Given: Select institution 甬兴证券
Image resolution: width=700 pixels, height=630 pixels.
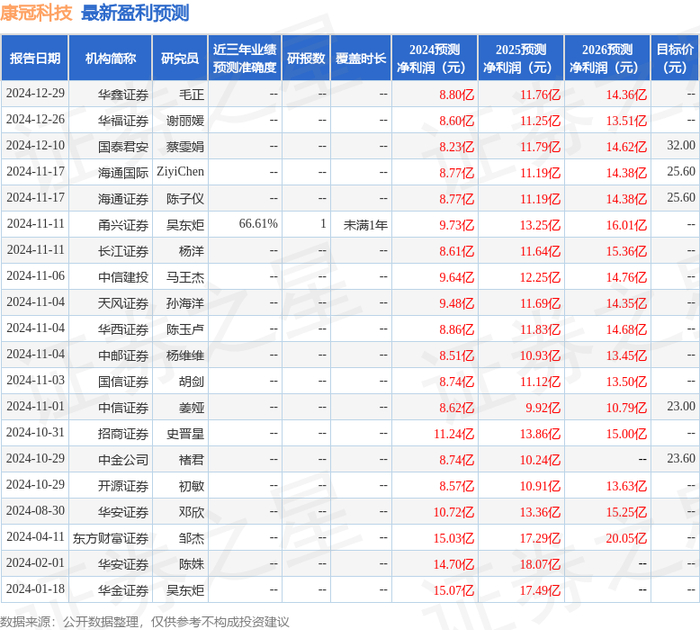Looking at the screenshot, I should 123,225.
